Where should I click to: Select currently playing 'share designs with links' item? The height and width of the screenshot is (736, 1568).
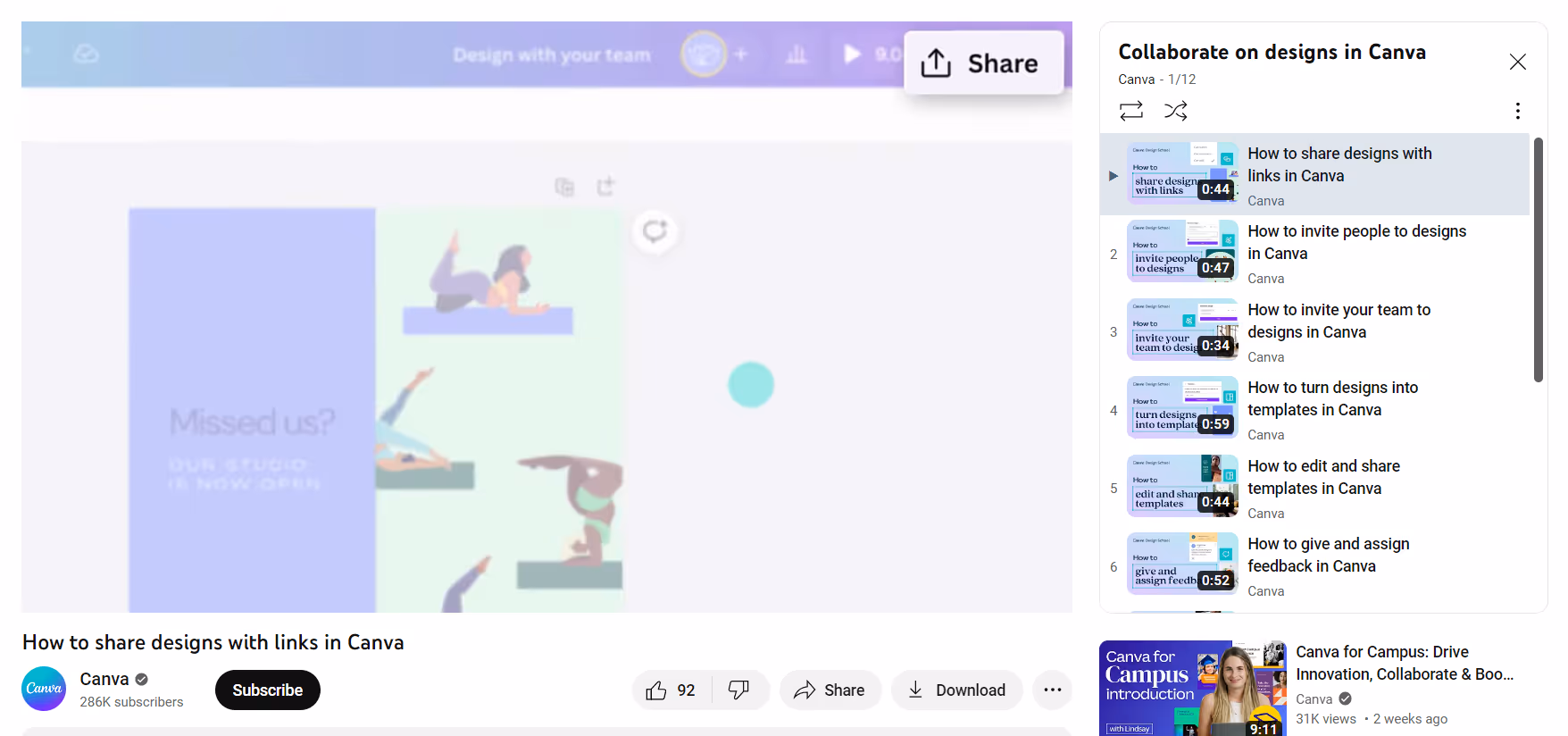pyautogui.click(x=1314, y=174)
